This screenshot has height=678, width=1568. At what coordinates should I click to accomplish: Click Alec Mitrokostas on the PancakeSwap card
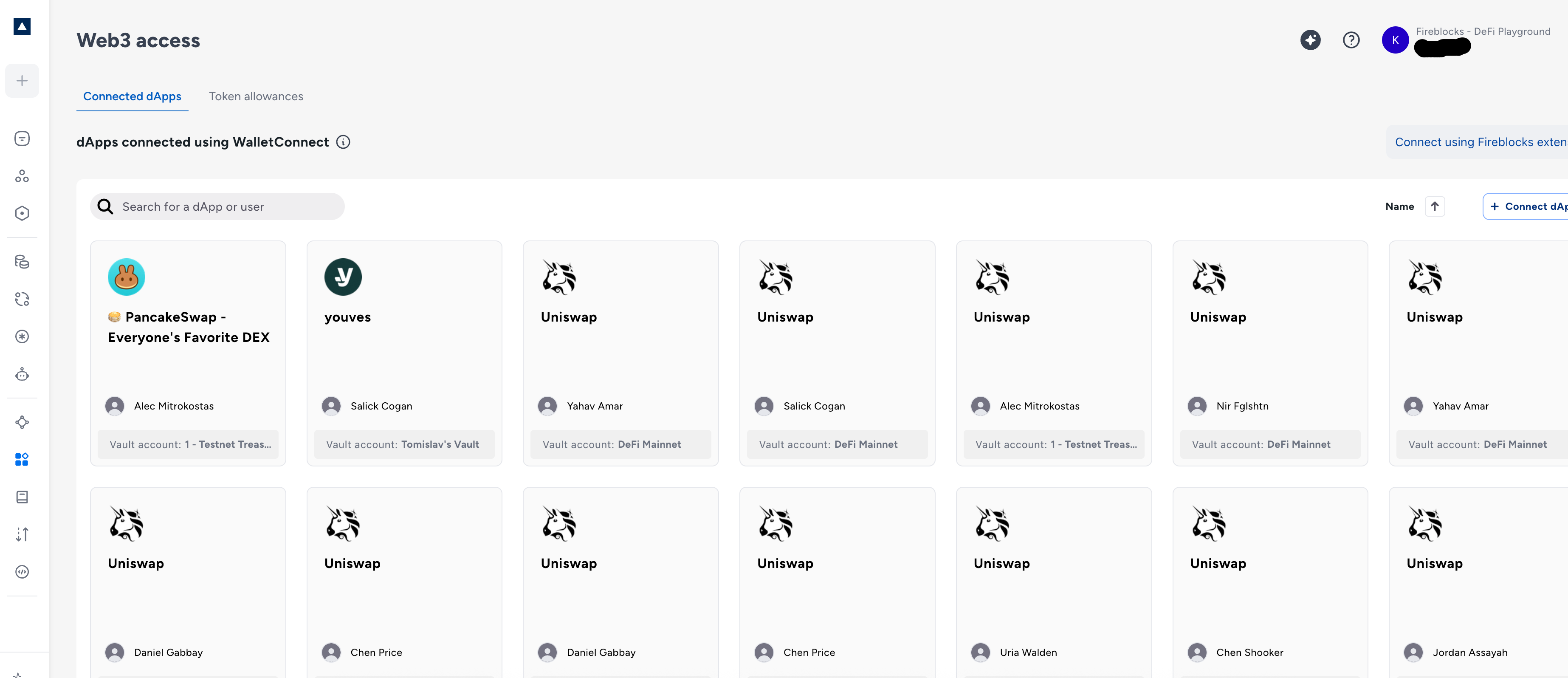(x=173, y=407)
